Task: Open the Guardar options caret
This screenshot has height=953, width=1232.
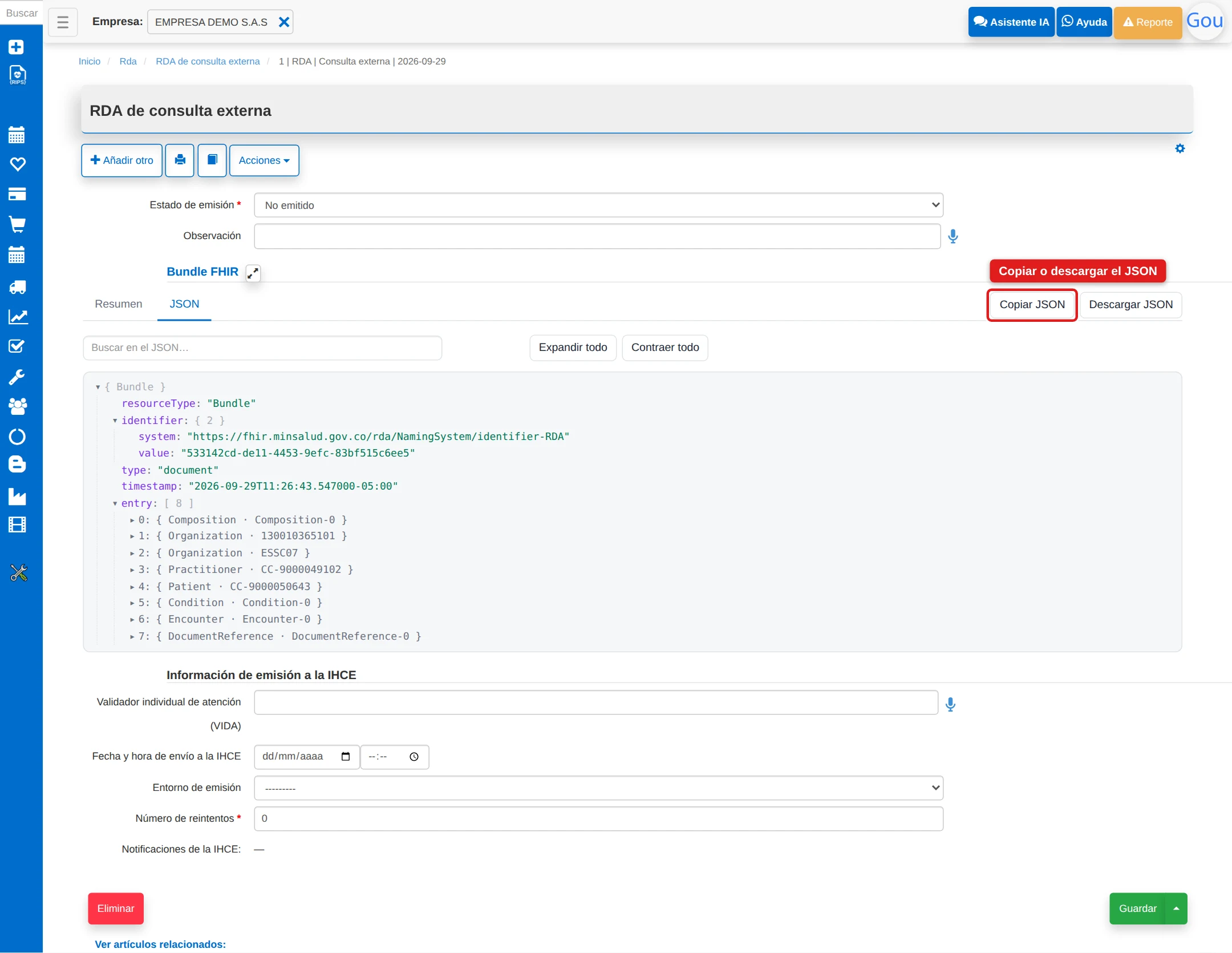Action: pos(1176,908)
